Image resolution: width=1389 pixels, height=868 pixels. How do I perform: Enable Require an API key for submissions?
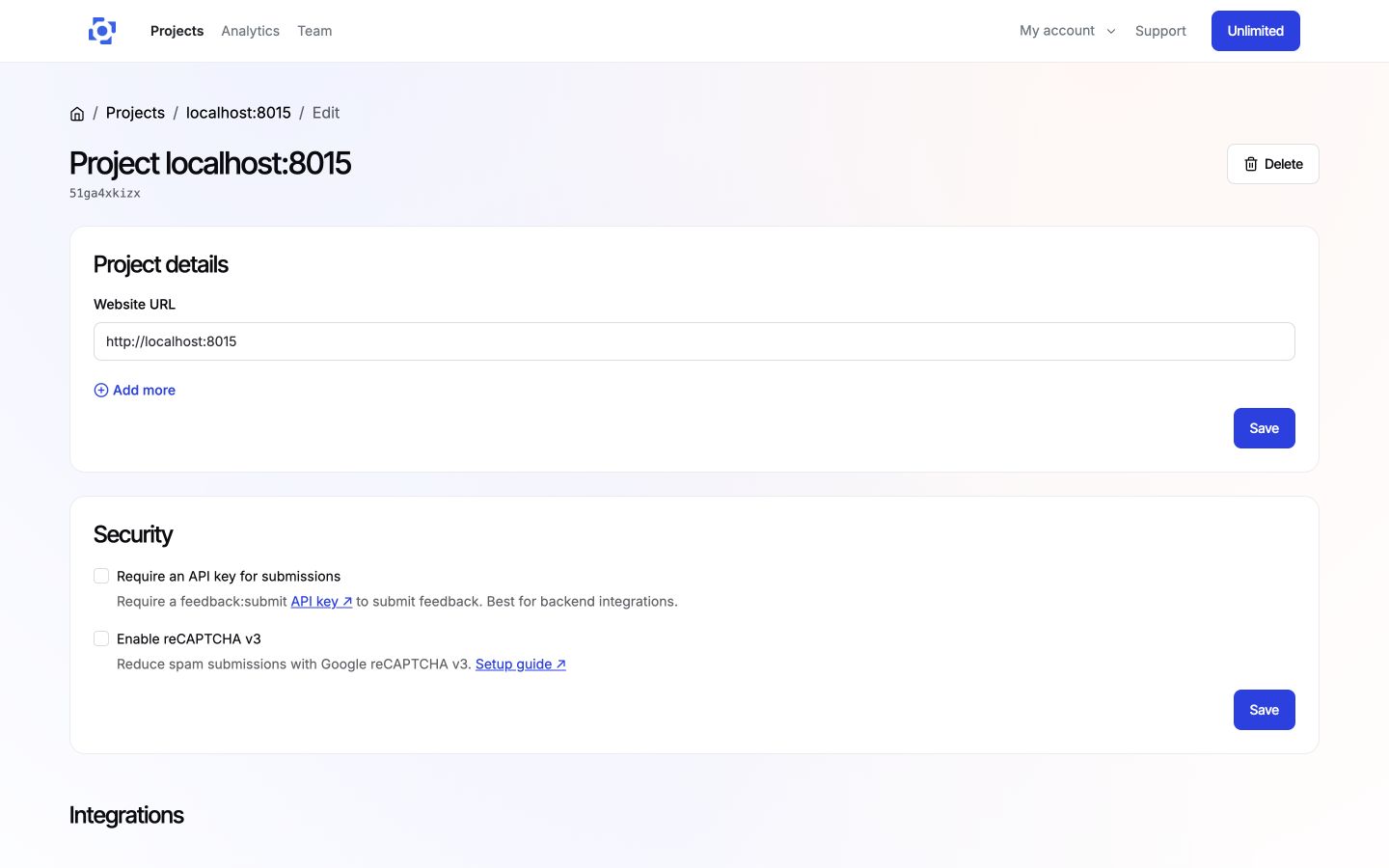pyautogui.click(x=101, y=576)
